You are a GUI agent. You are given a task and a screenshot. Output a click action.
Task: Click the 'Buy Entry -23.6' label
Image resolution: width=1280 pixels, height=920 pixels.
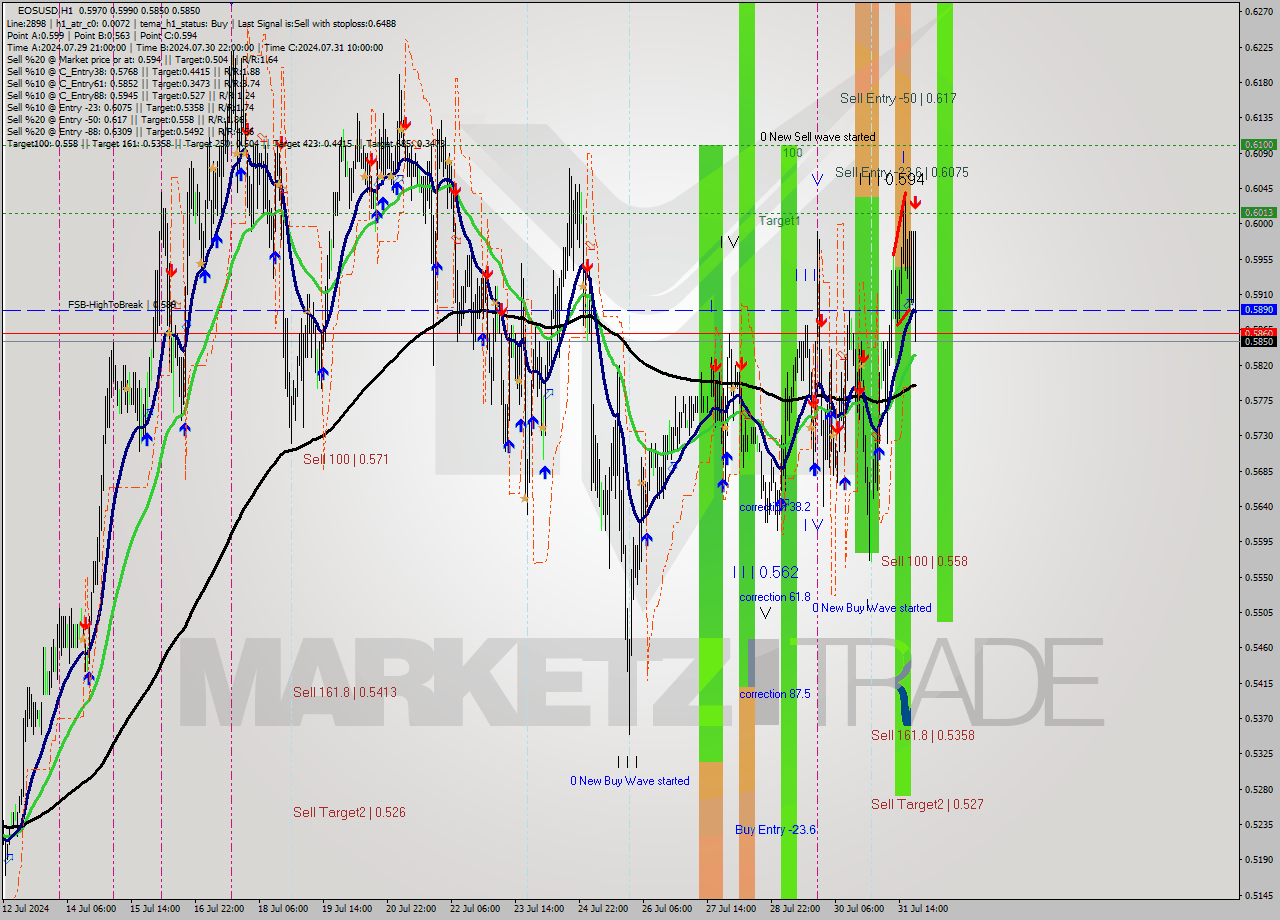point(776,830)
